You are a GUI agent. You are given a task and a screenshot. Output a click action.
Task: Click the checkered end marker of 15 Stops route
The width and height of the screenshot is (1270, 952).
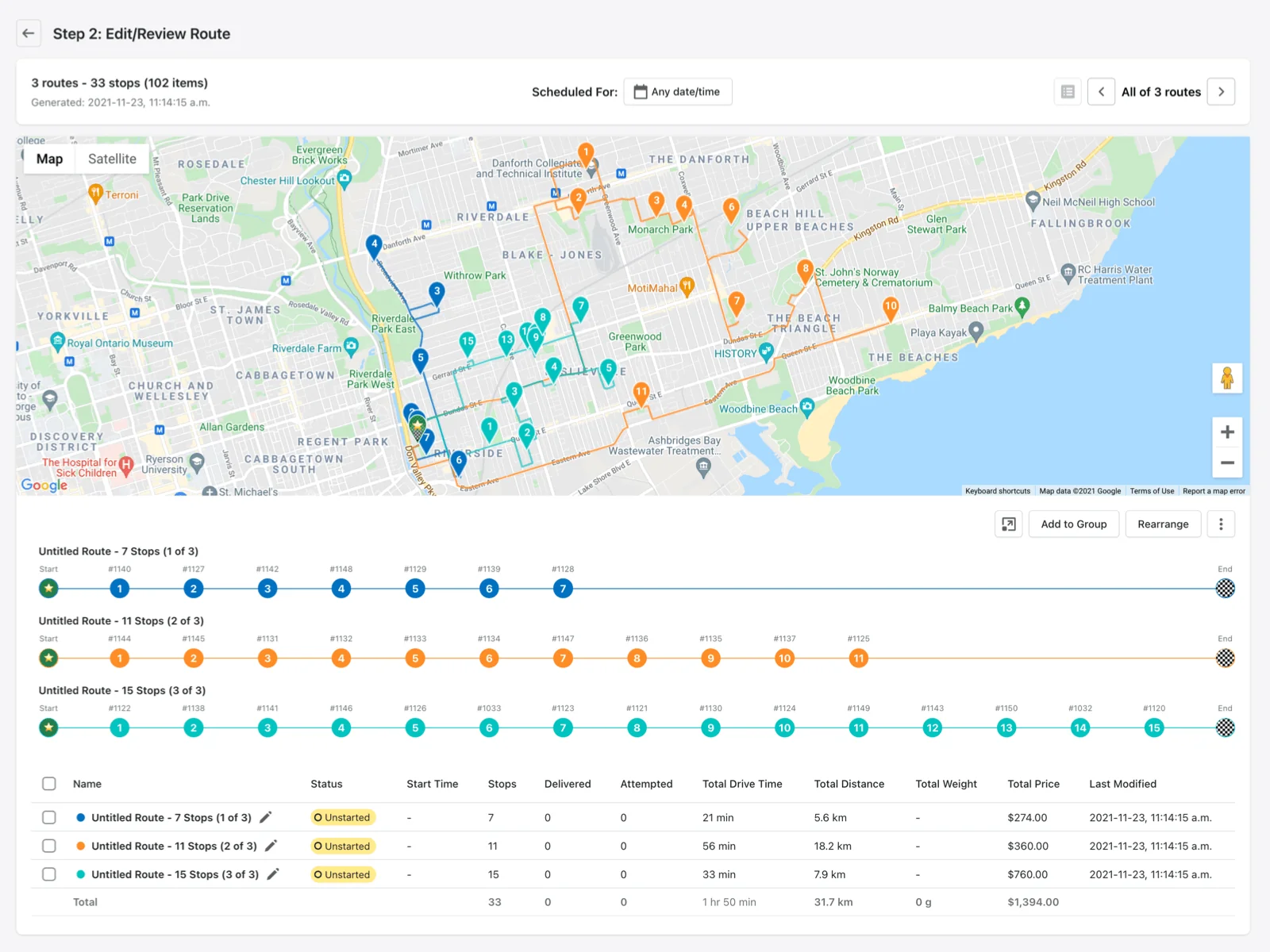point(1226,727)
